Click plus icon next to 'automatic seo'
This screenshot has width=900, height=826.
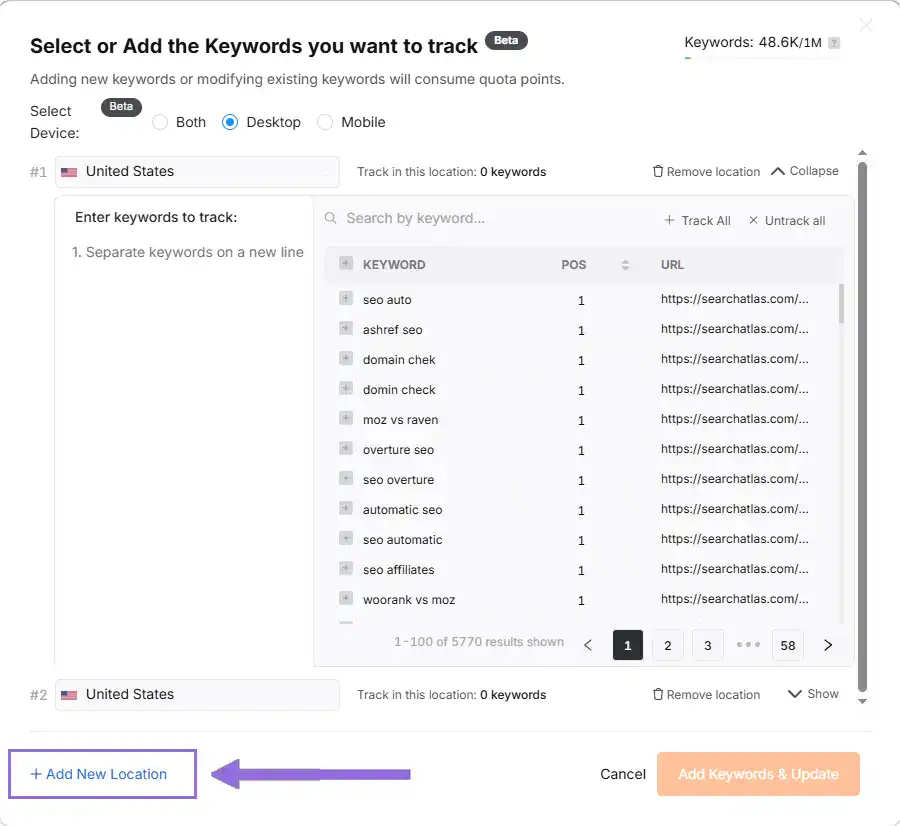(x=346, y=509)
